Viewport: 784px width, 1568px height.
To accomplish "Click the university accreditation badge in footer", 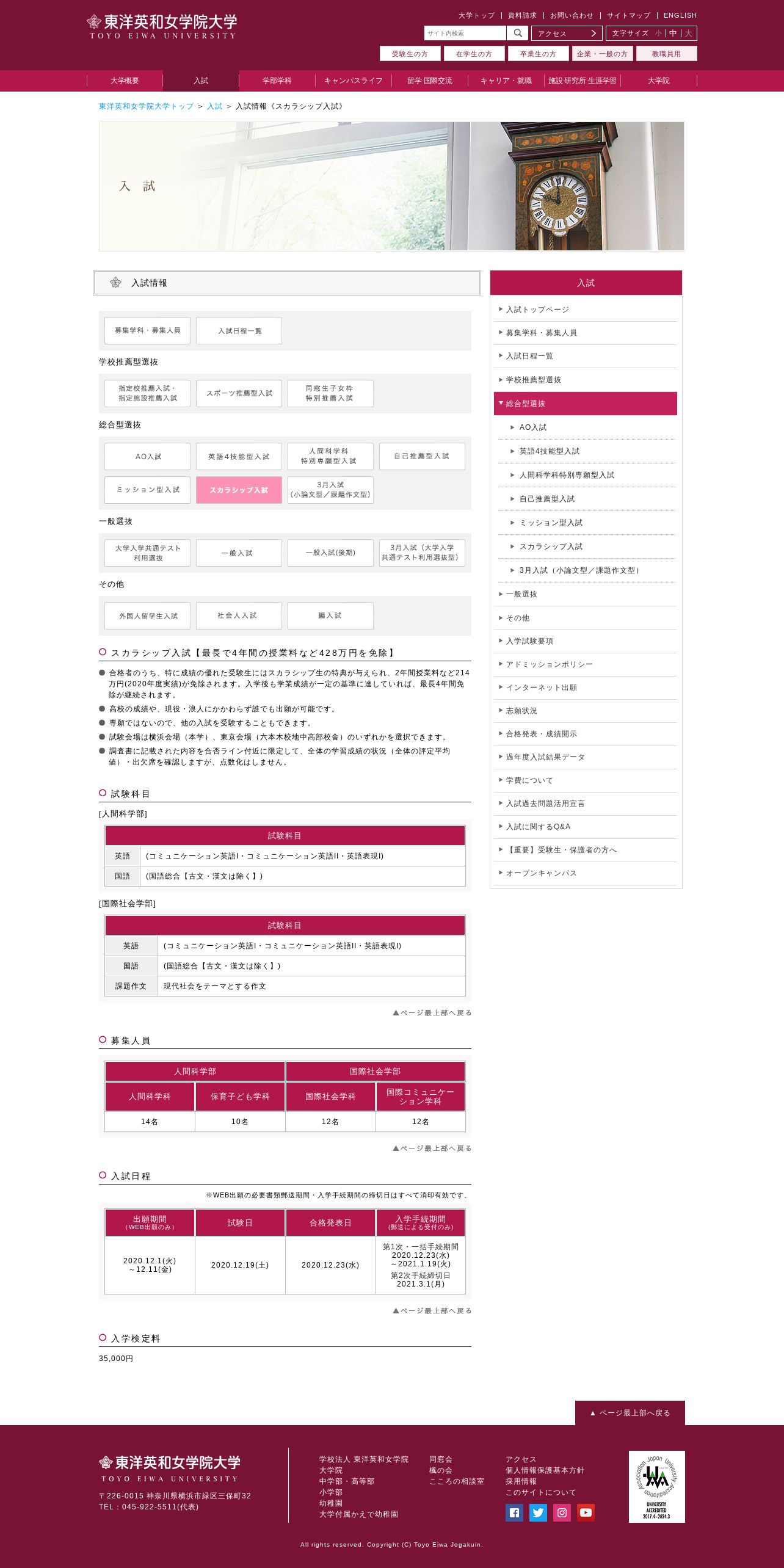I will coord(656,1487).
